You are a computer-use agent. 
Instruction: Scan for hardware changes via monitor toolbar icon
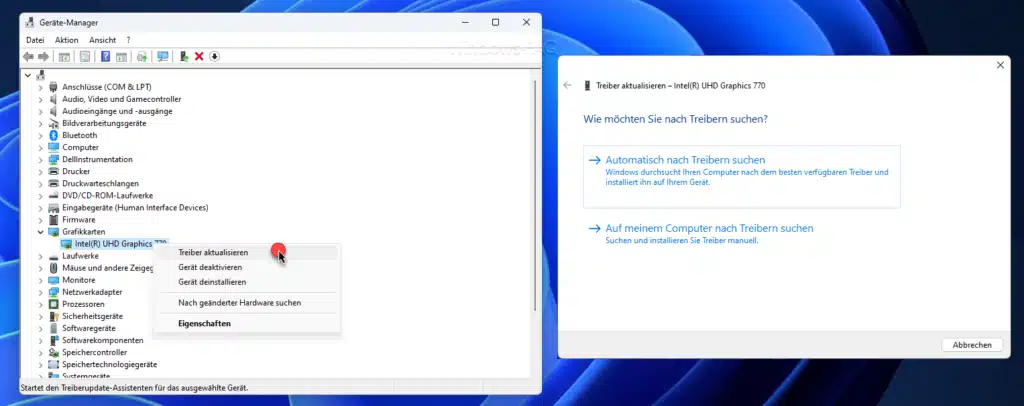coord(163,57)
